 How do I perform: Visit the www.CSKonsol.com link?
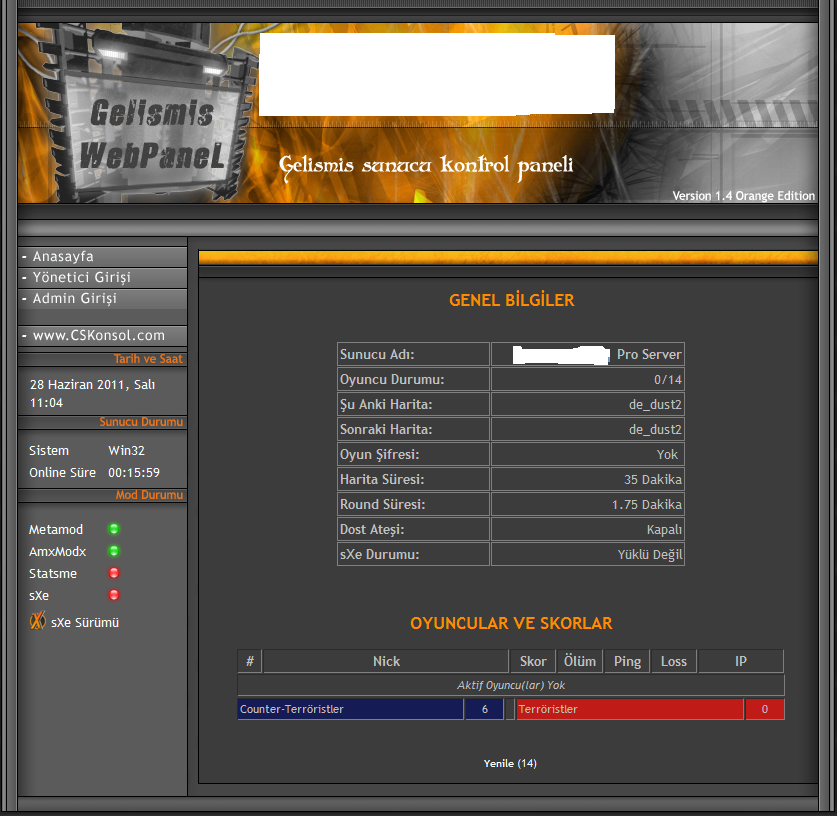[97, 336]
